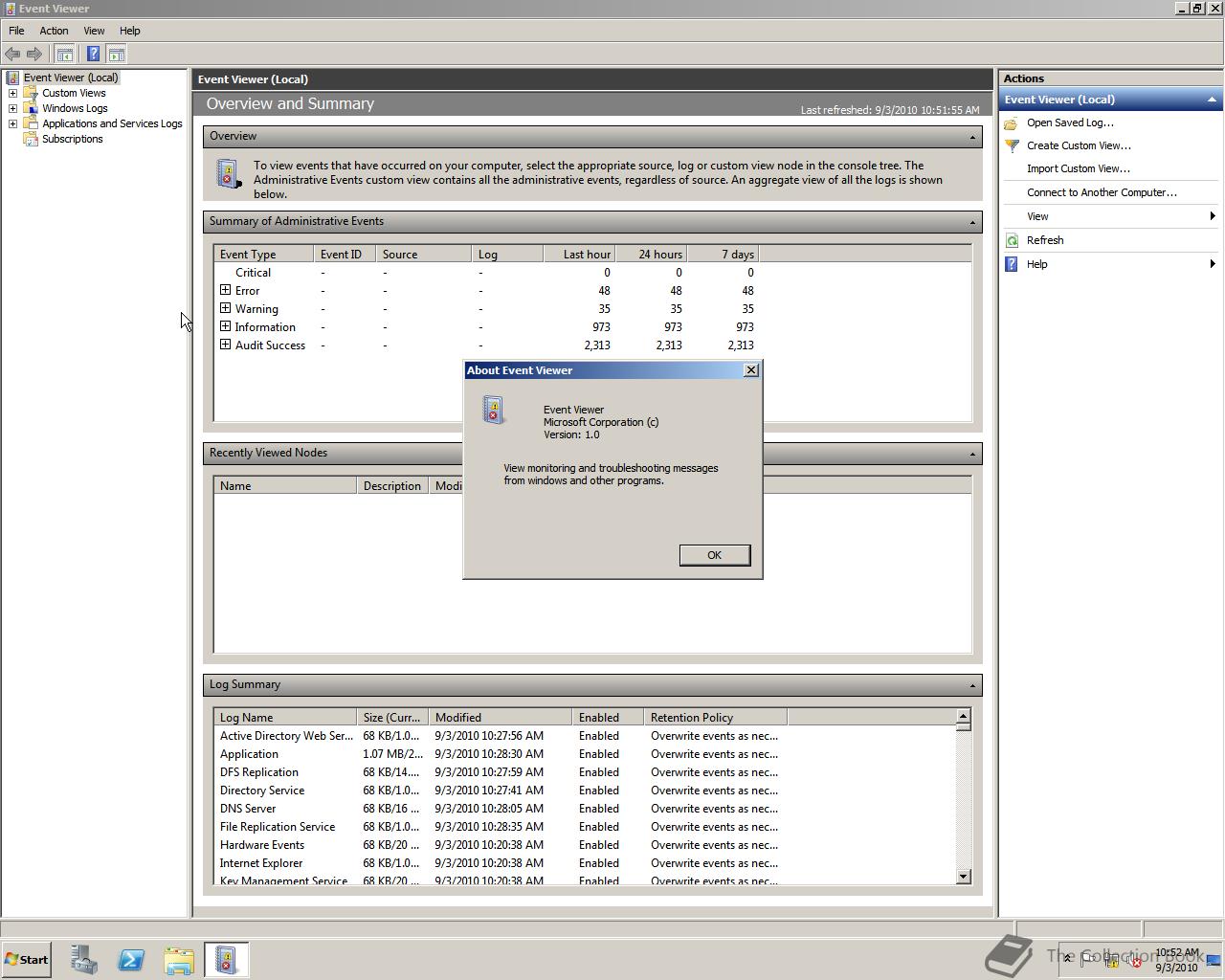Expand the Audit Success event row
The width and height of the screenshot is (1225, 980).
[x=225, y=345]
